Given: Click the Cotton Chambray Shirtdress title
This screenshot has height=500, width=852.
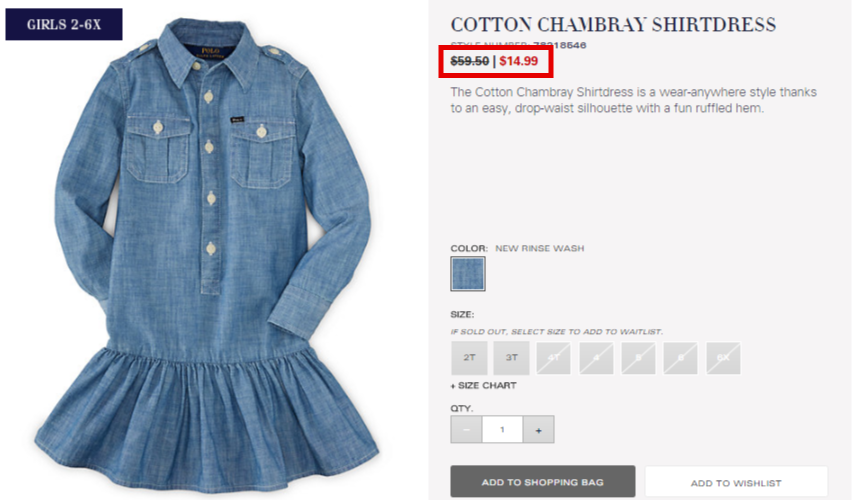Looking at the screenshot, I should click(613, 24).
